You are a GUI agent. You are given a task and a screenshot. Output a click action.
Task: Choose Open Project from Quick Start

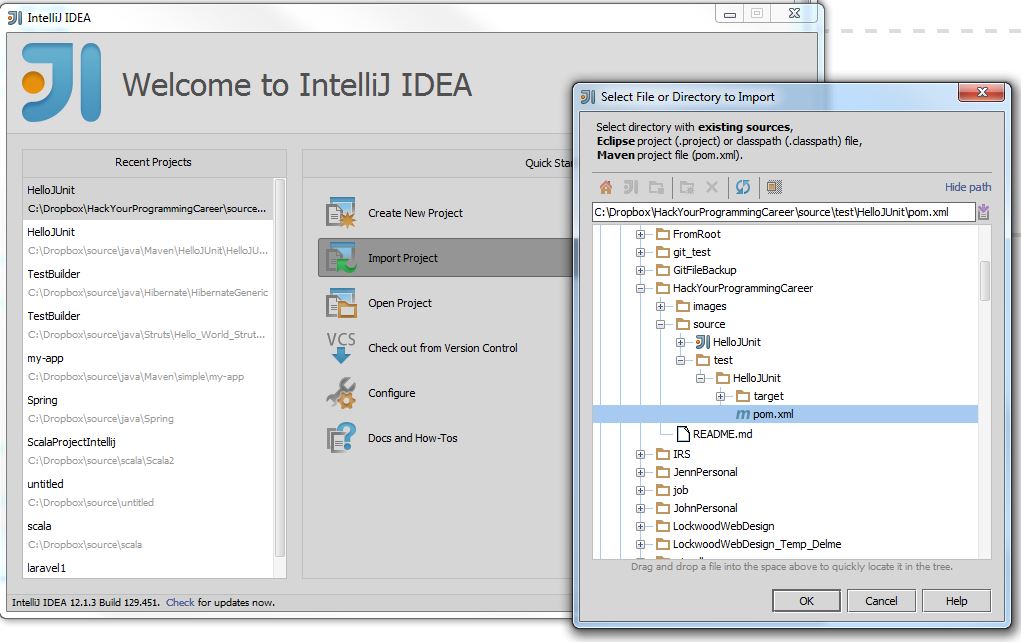click(400, 303)
